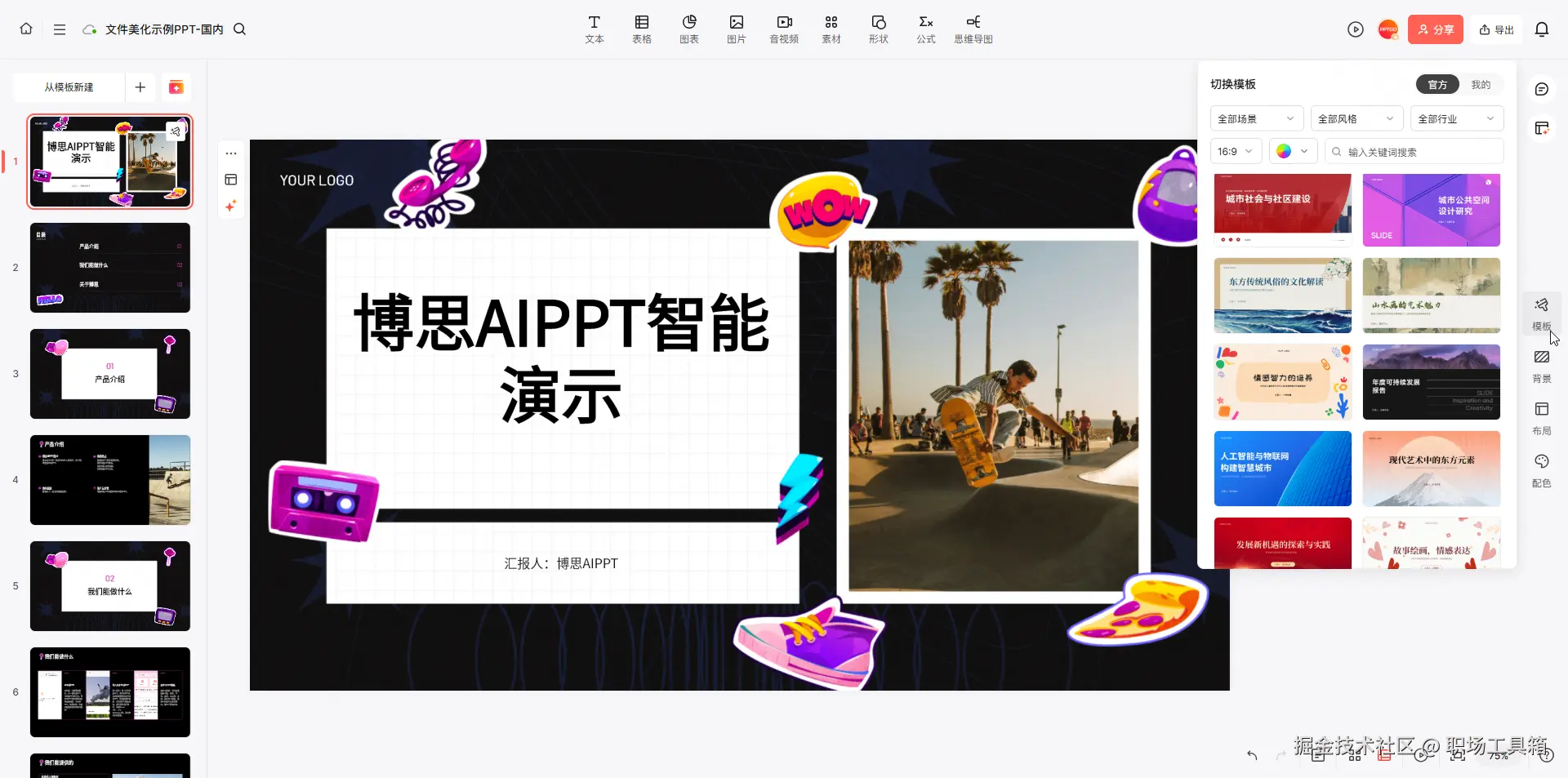
Task: Insert a chart using 图表
Action: click(x=689, y=29)
